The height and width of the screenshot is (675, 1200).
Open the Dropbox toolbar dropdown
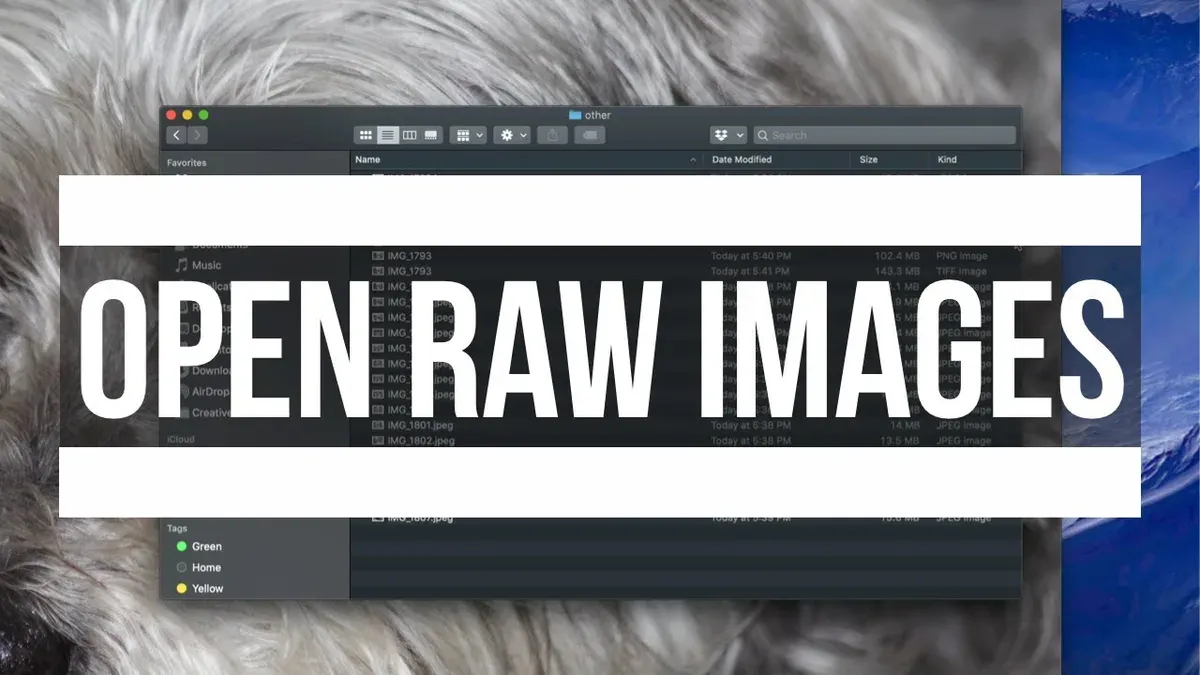[728, 135]
